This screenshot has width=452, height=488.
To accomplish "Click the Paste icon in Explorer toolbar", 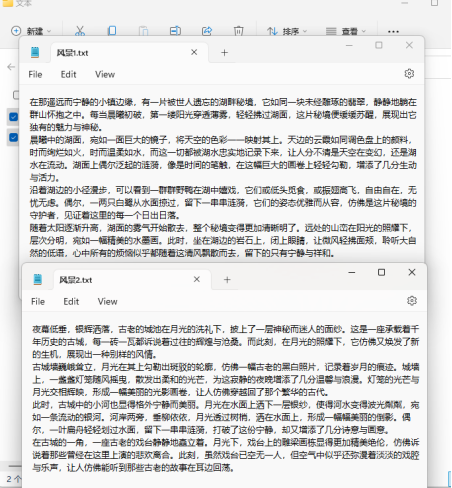I will (144, 31).
